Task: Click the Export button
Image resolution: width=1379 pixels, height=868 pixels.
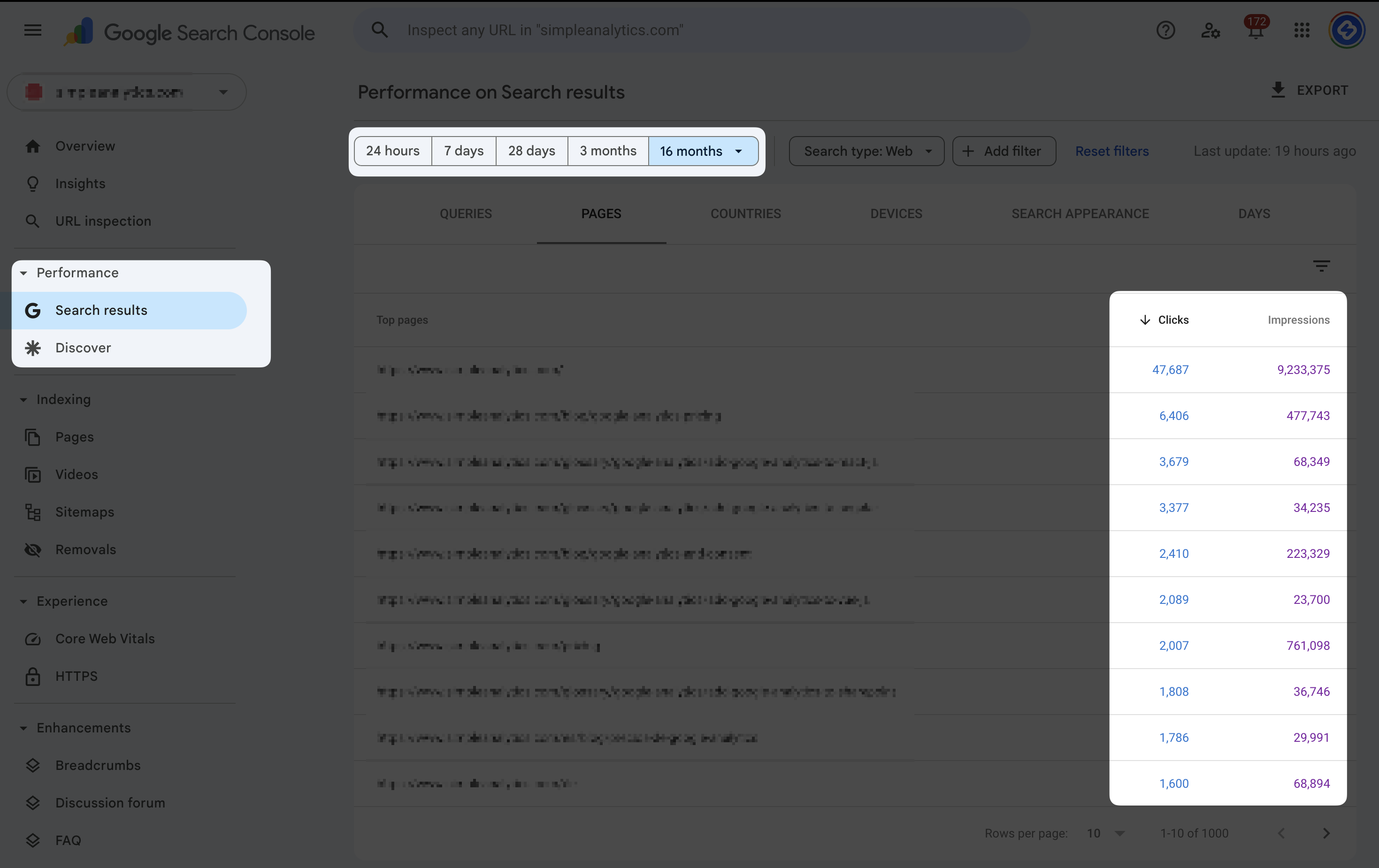Action: click(x=1309, y=91)
